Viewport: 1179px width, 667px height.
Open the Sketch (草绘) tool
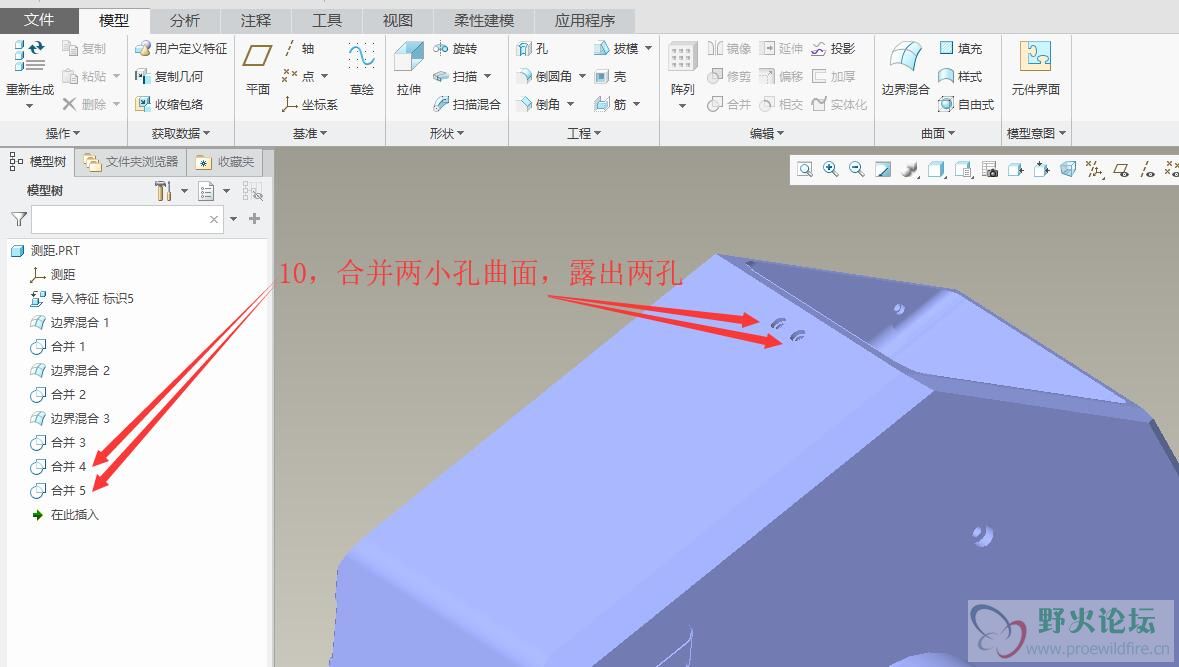point(362,68)
